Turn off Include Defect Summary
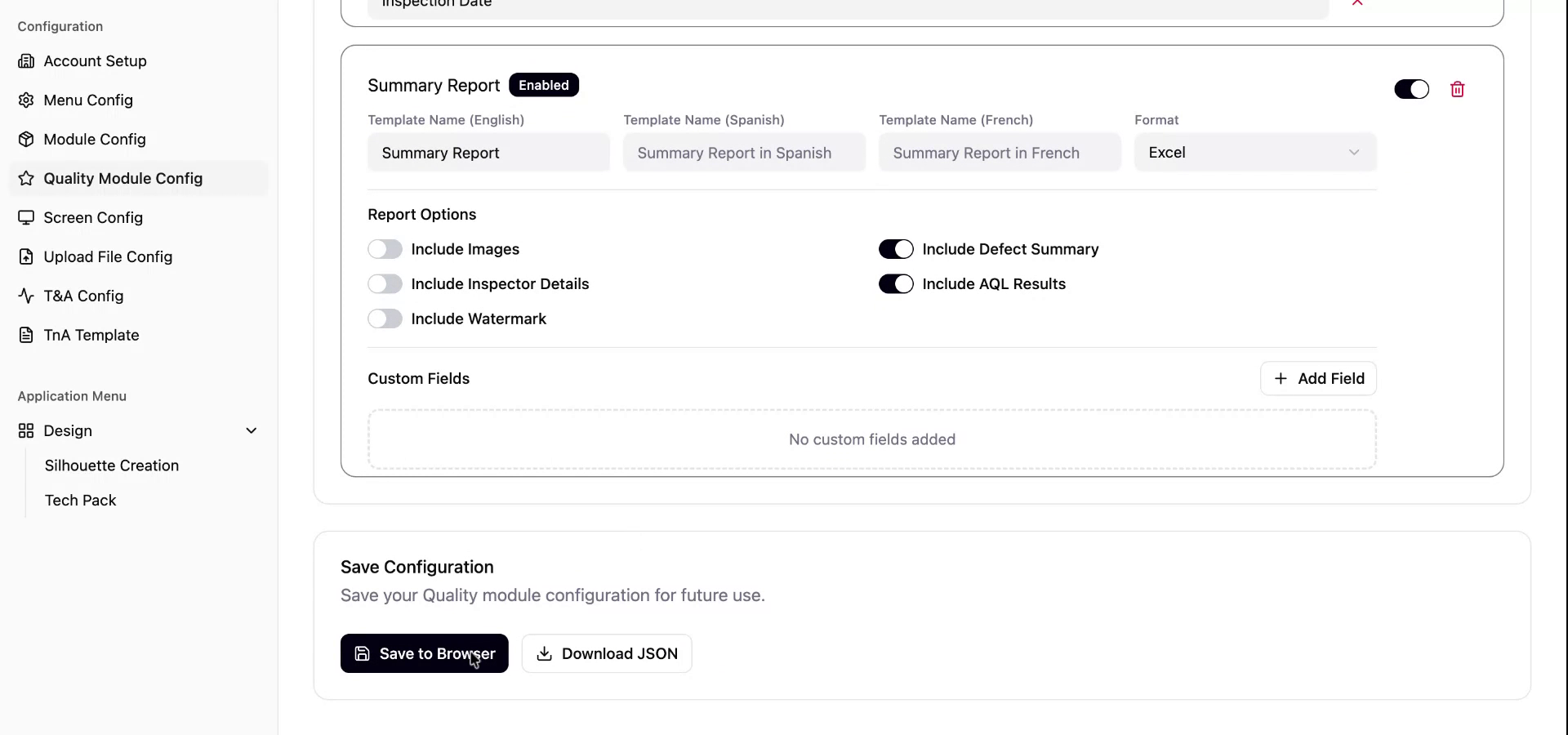This screenshot has width=1568, height=735. [895, 249]
